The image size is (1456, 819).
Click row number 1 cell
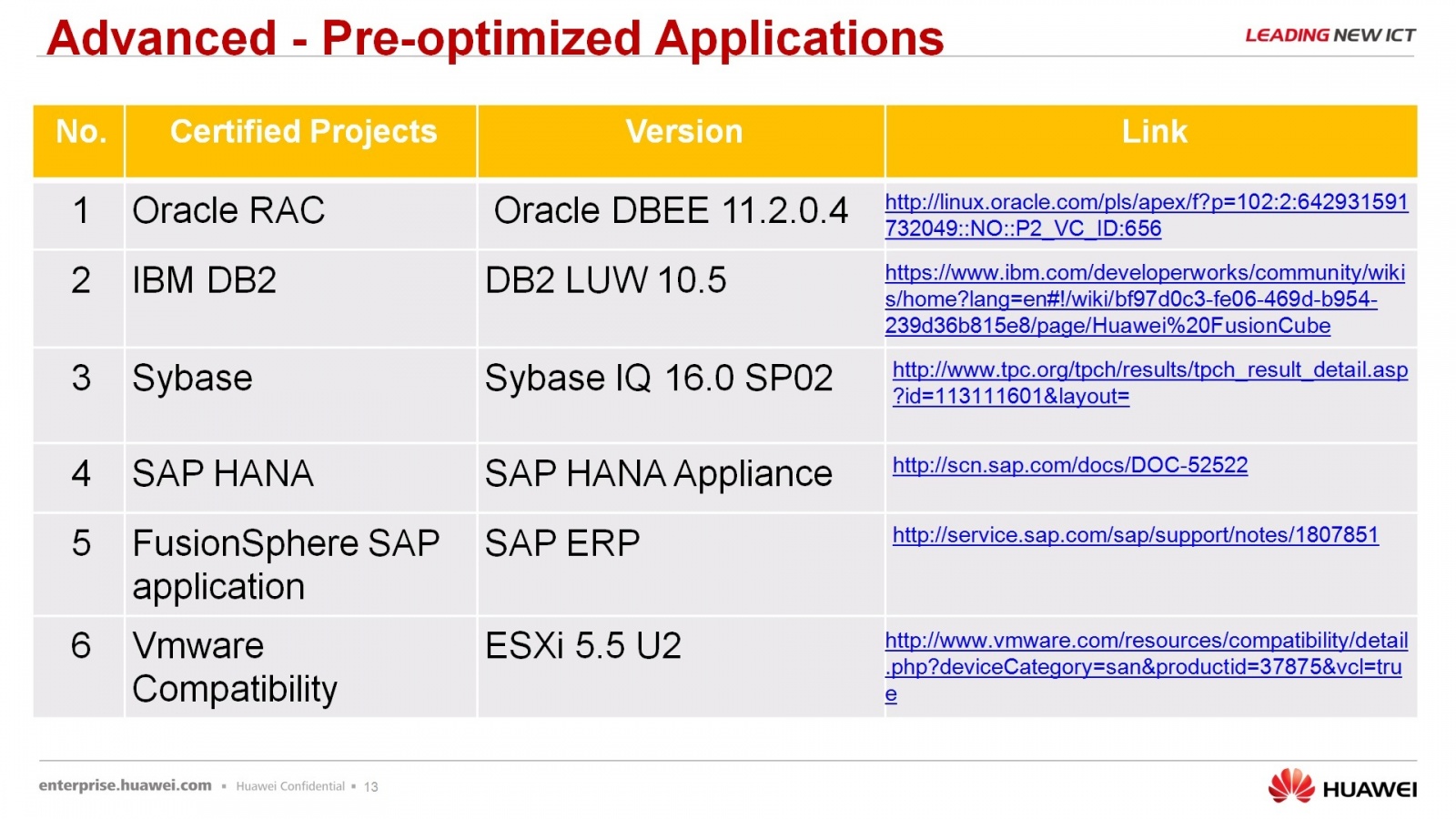79,216
